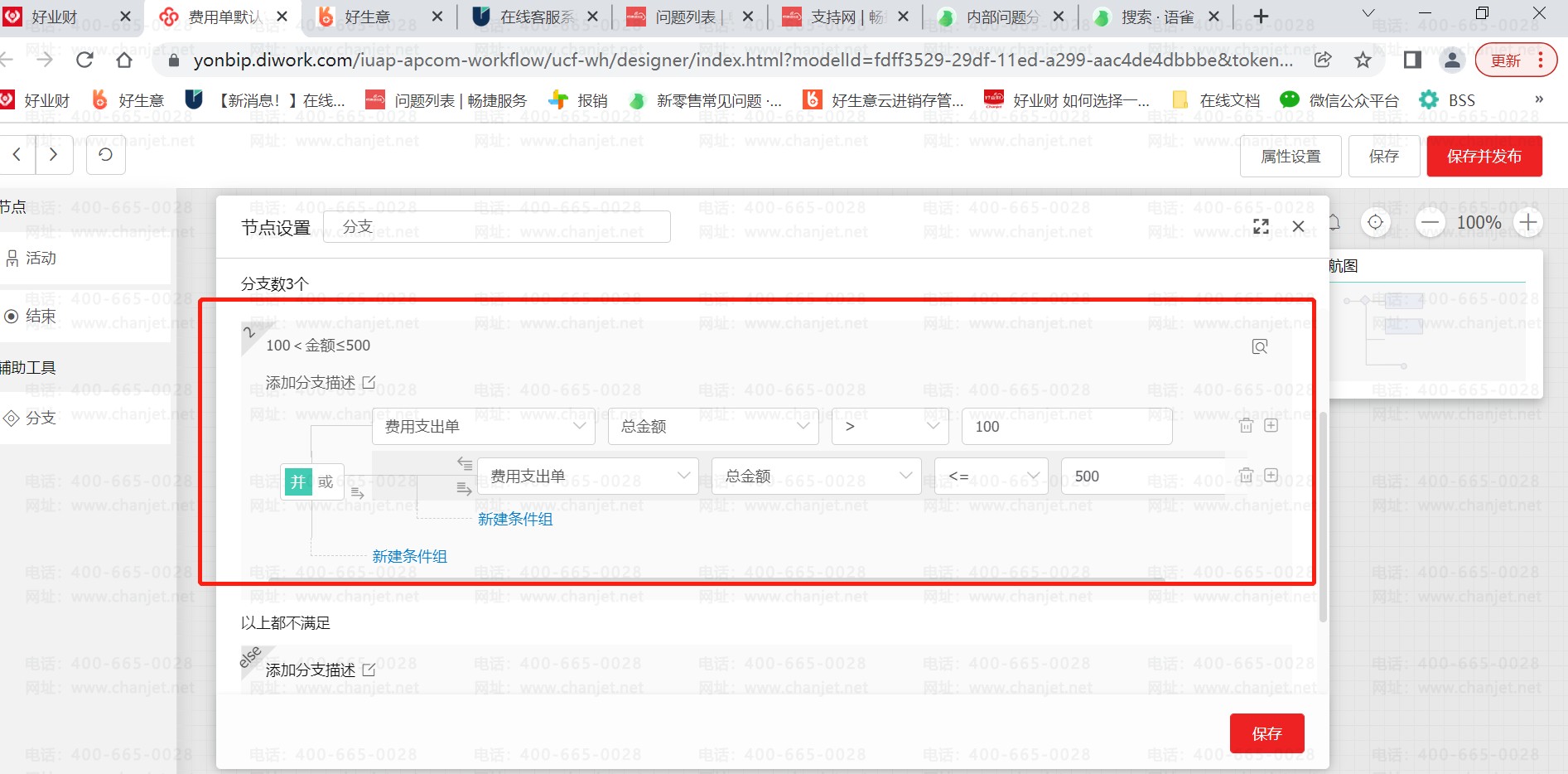Viewport: 1568px width, 774px height.
Task: Click 新建条件组 link directly under the 500 row
Action: click(x=515, y=519)
